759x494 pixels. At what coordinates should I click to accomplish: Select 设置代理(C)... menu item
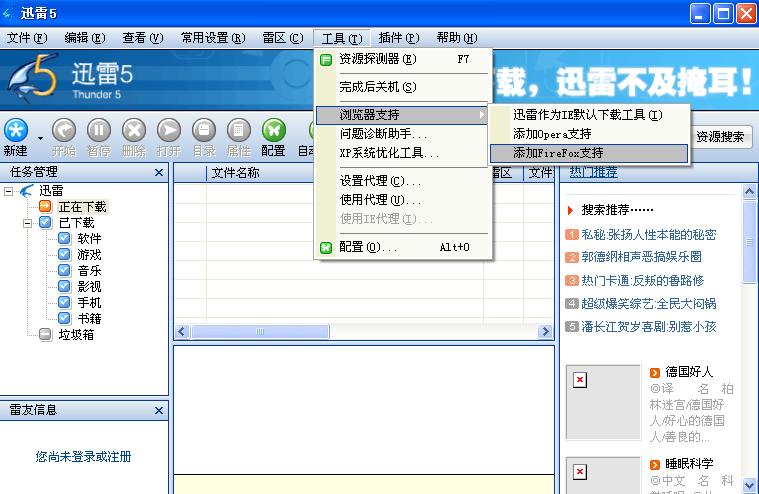(403, 181)
